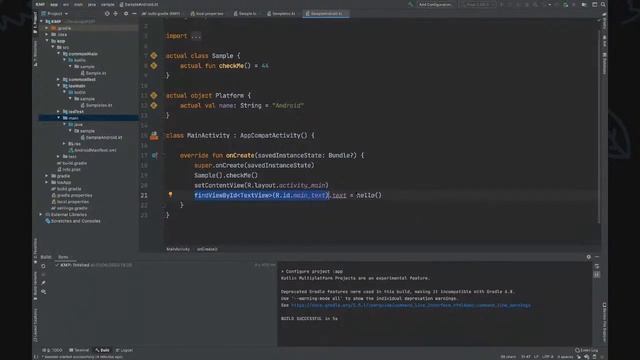Viewport: 640px width, 360px height.
Task: Click gutter actual marker beside val name
Action: coord(154,105)
